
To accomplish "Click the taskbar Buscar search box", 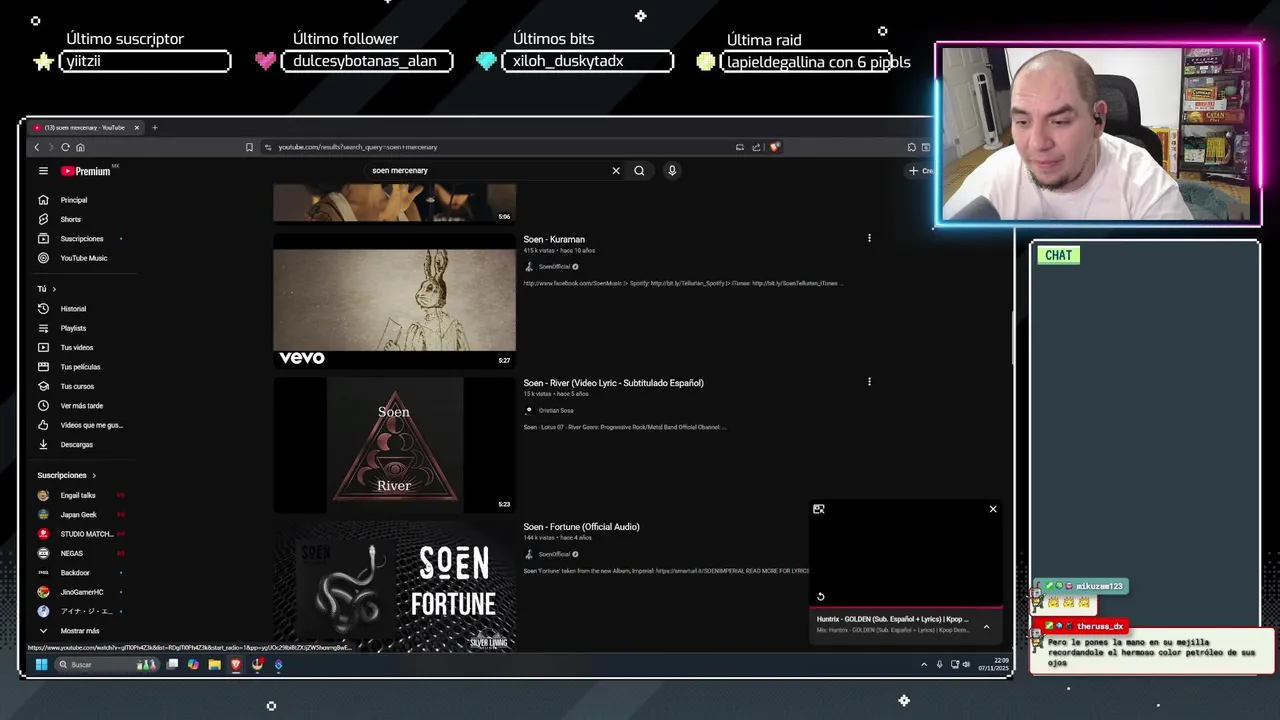I will tap(105, 665).
